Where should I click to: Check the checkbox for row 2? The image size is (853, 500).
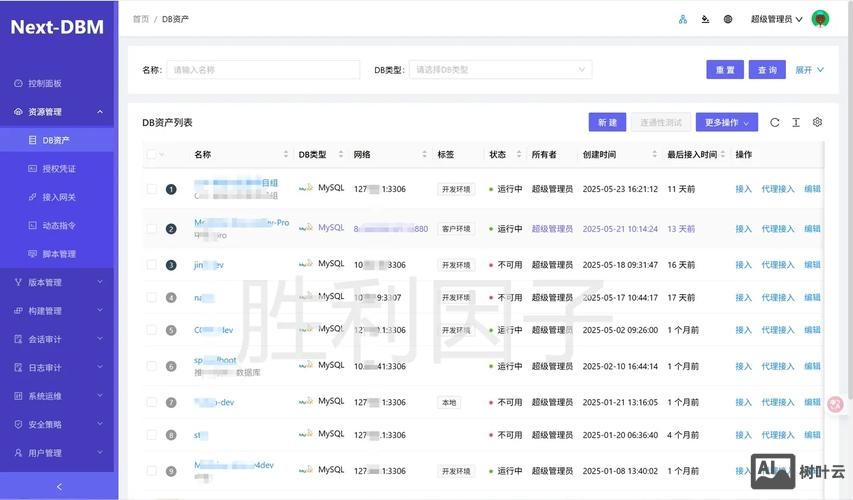(x=151, y=229)
